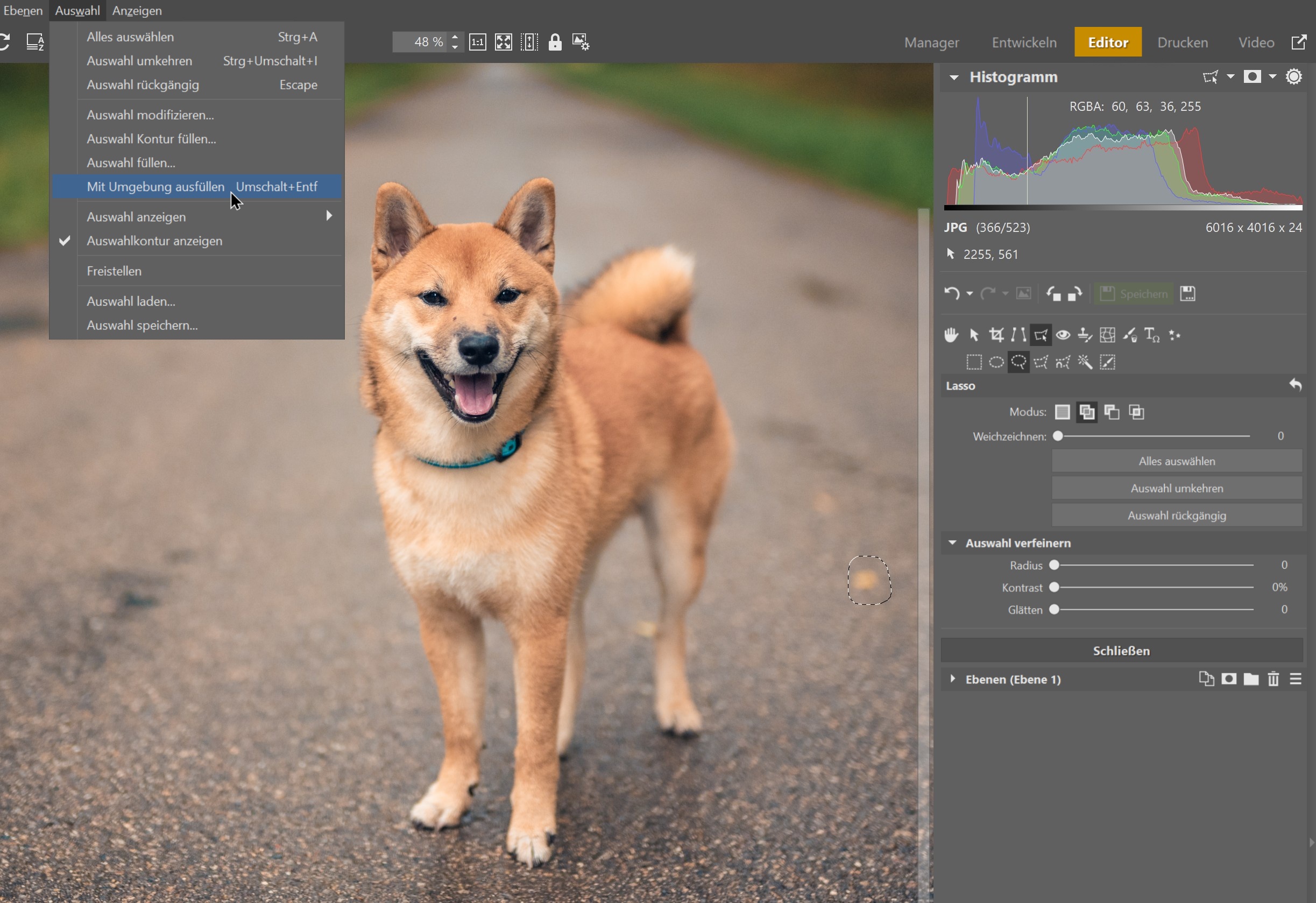Choose the selection brush tool
Image resolution: width=1316 pixels, height=903 pixels.
pos(1108,362)
